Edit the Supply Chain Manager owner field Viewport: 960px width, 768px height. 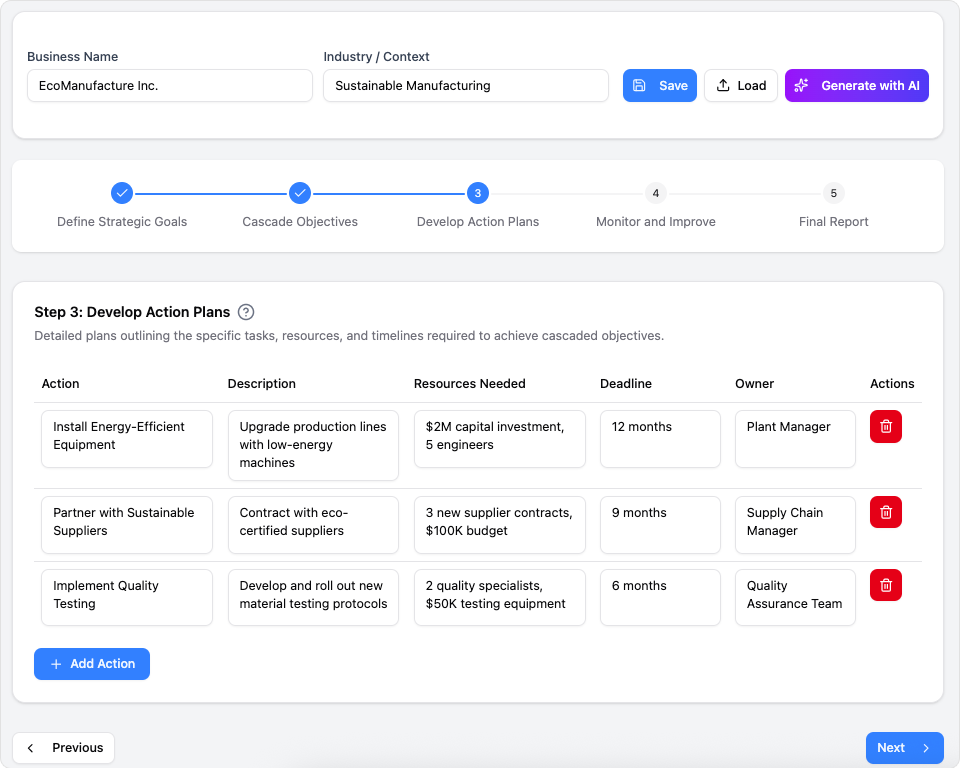coord(795,525)
